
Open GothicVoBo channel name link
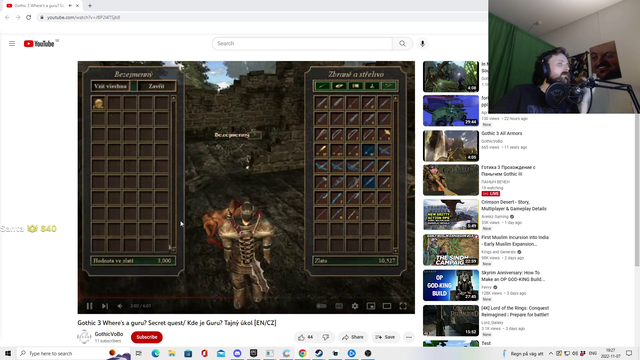[109, 334]
